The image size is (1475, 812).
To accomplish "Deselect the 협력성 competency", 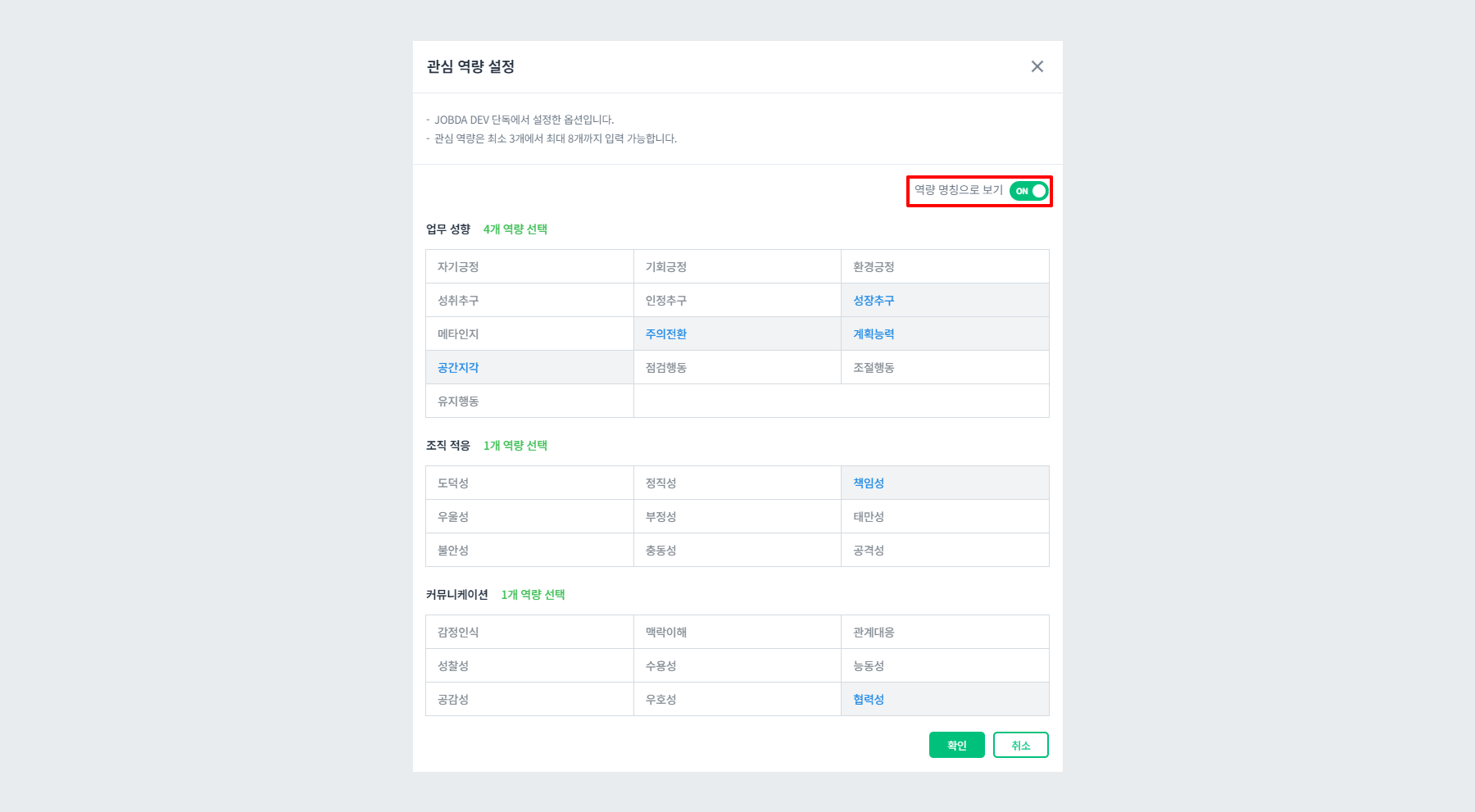I will 868,699.
